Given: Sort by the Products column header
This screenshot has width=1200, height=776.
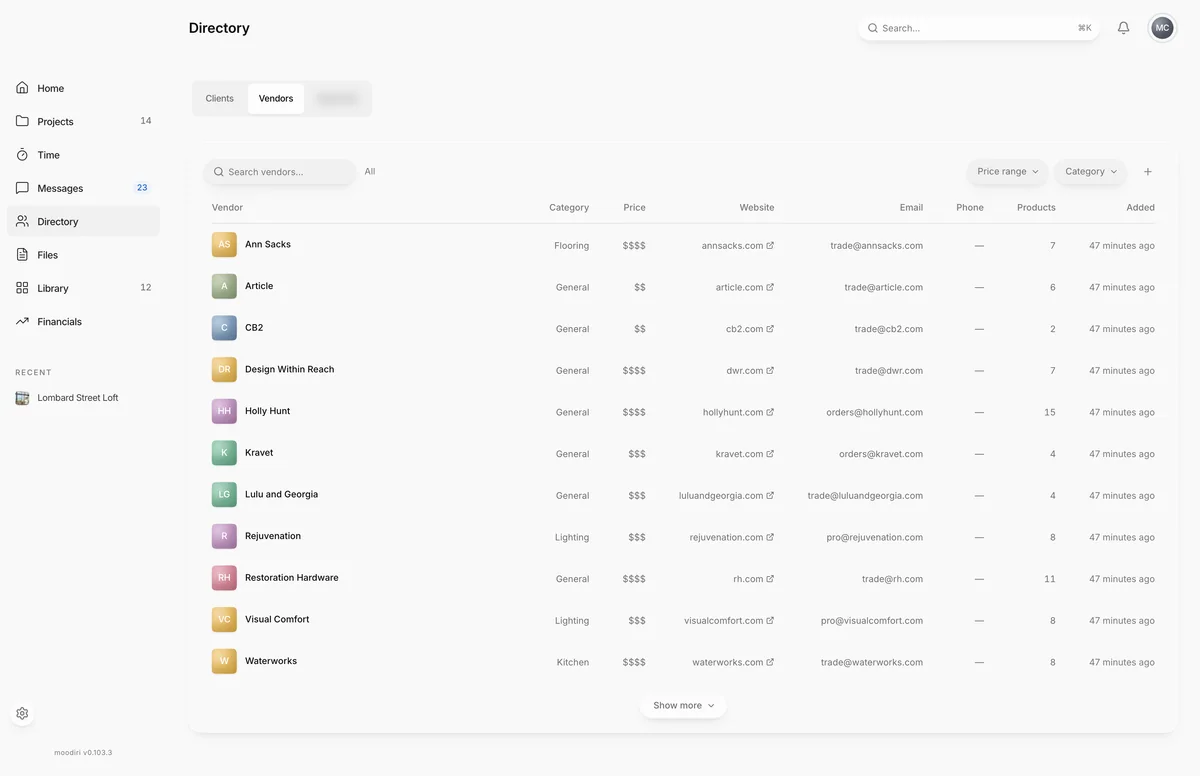Looking at the screenshot, I should (x=1036, y=207).
